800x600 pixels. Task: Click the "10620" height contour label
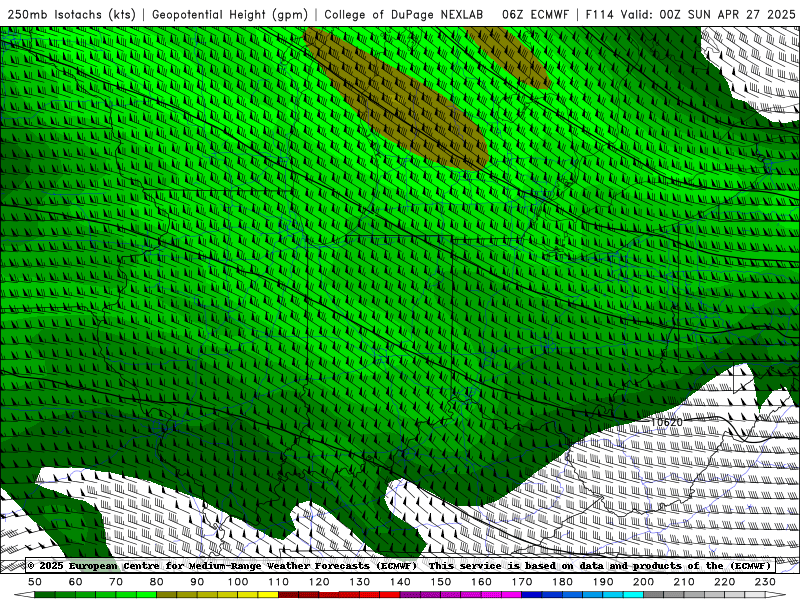tap(666, 422)
